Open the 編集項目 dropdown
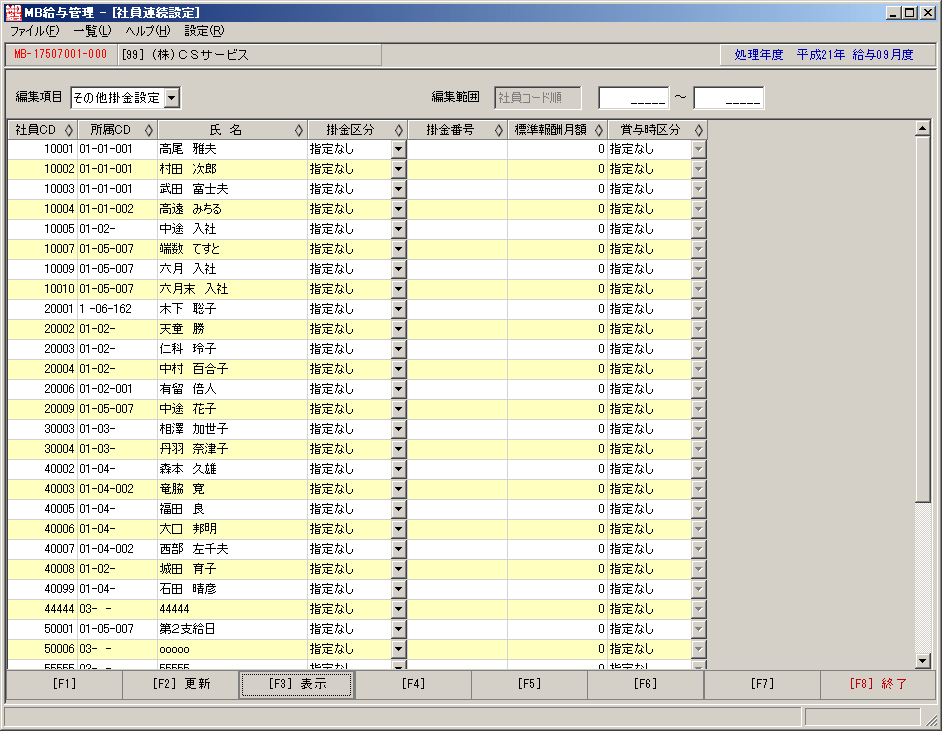This screenshot has height=731, width=942. (x=172, y=98)
